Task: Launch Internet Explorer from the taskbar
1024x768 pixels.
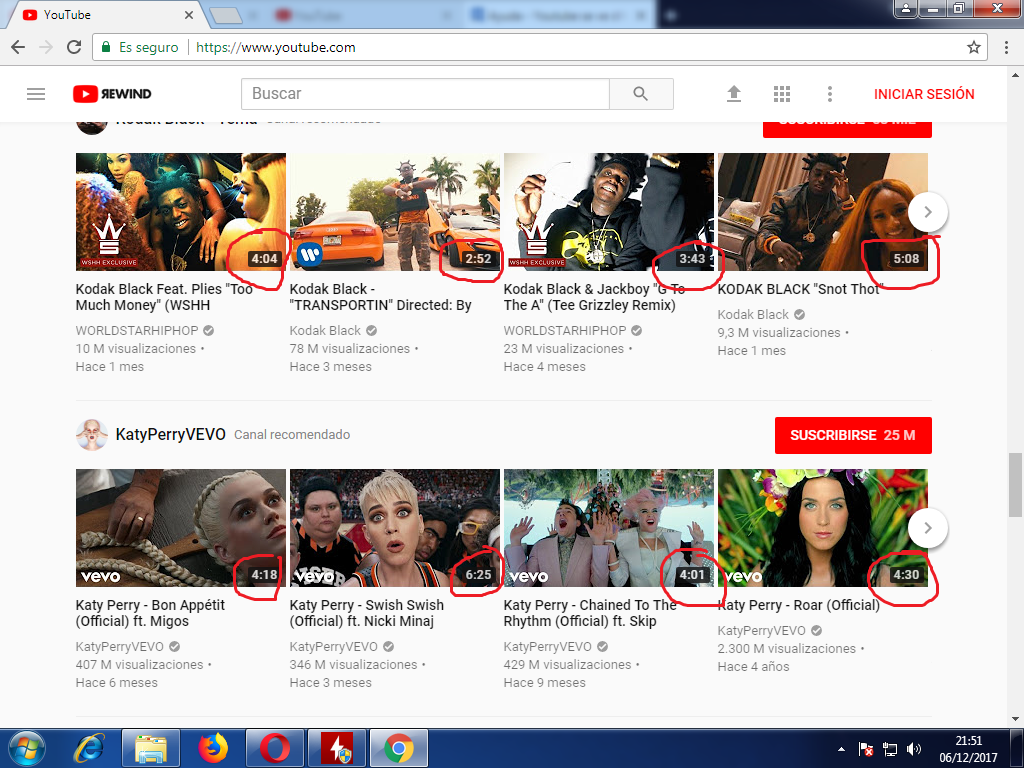Action: (88, 748)
